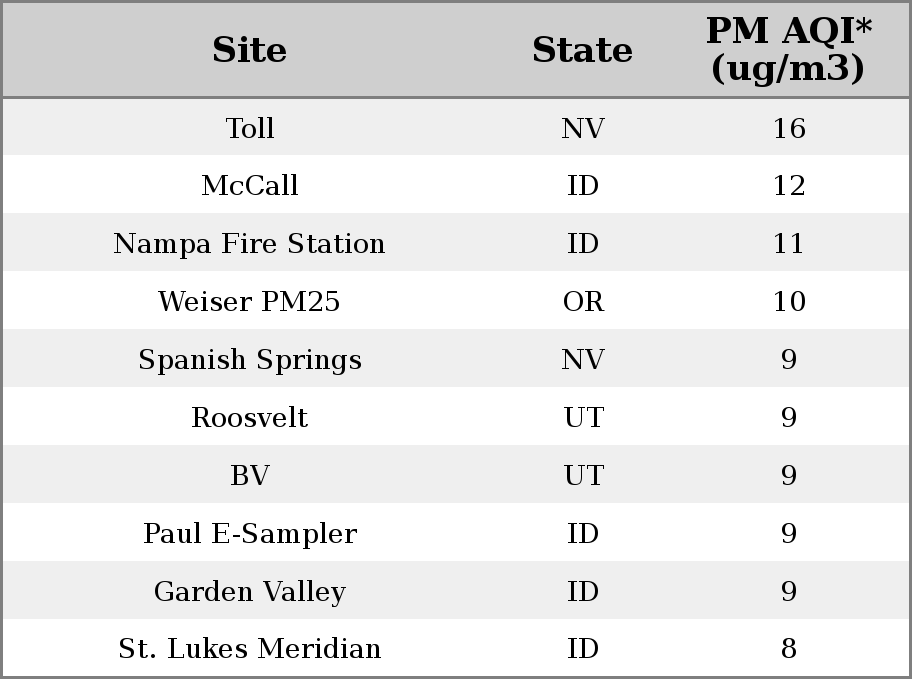Select the Paul E-Sampler row
This screenshot has width=912, height=679.
point(456,532)
